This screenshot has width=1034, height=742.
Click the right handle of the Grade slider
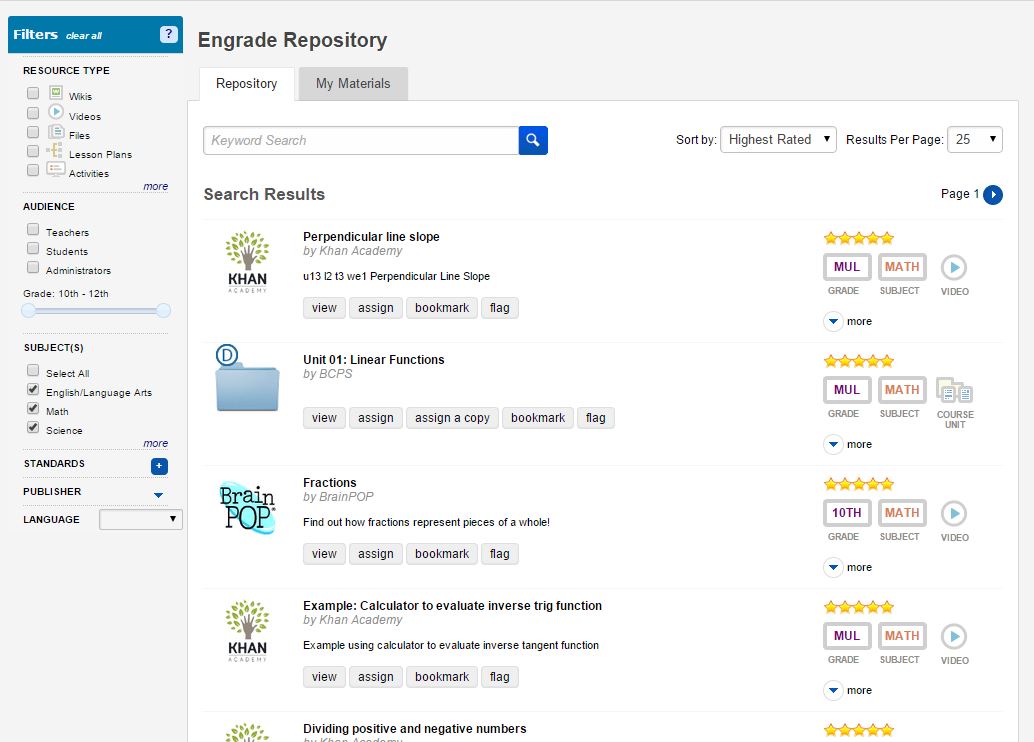tap(164, 311)
